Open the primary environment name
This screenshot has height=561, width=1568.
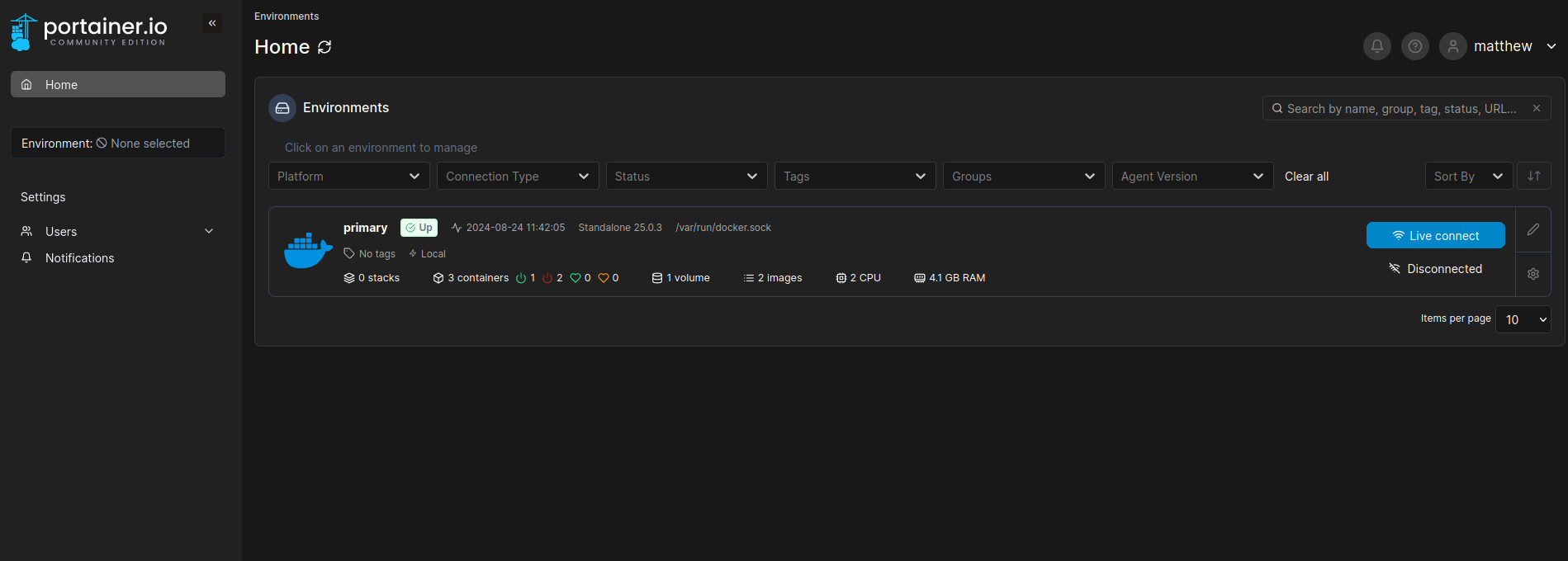[365, 228]
